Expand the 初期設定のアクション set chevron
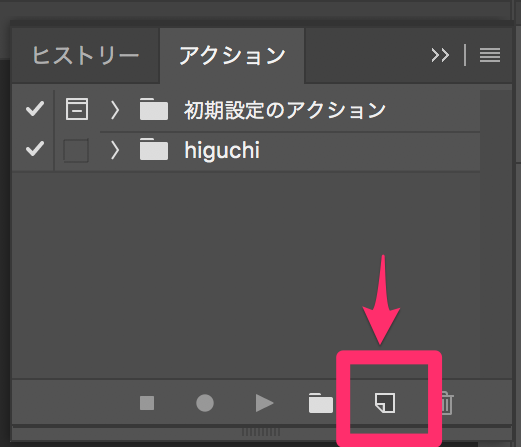The height and width of the screenshot is (447, 521). [x=115, y=110]
